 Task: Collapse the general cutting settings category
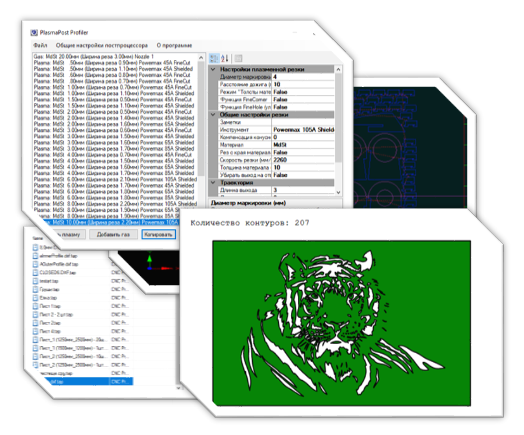click(213, 115)
